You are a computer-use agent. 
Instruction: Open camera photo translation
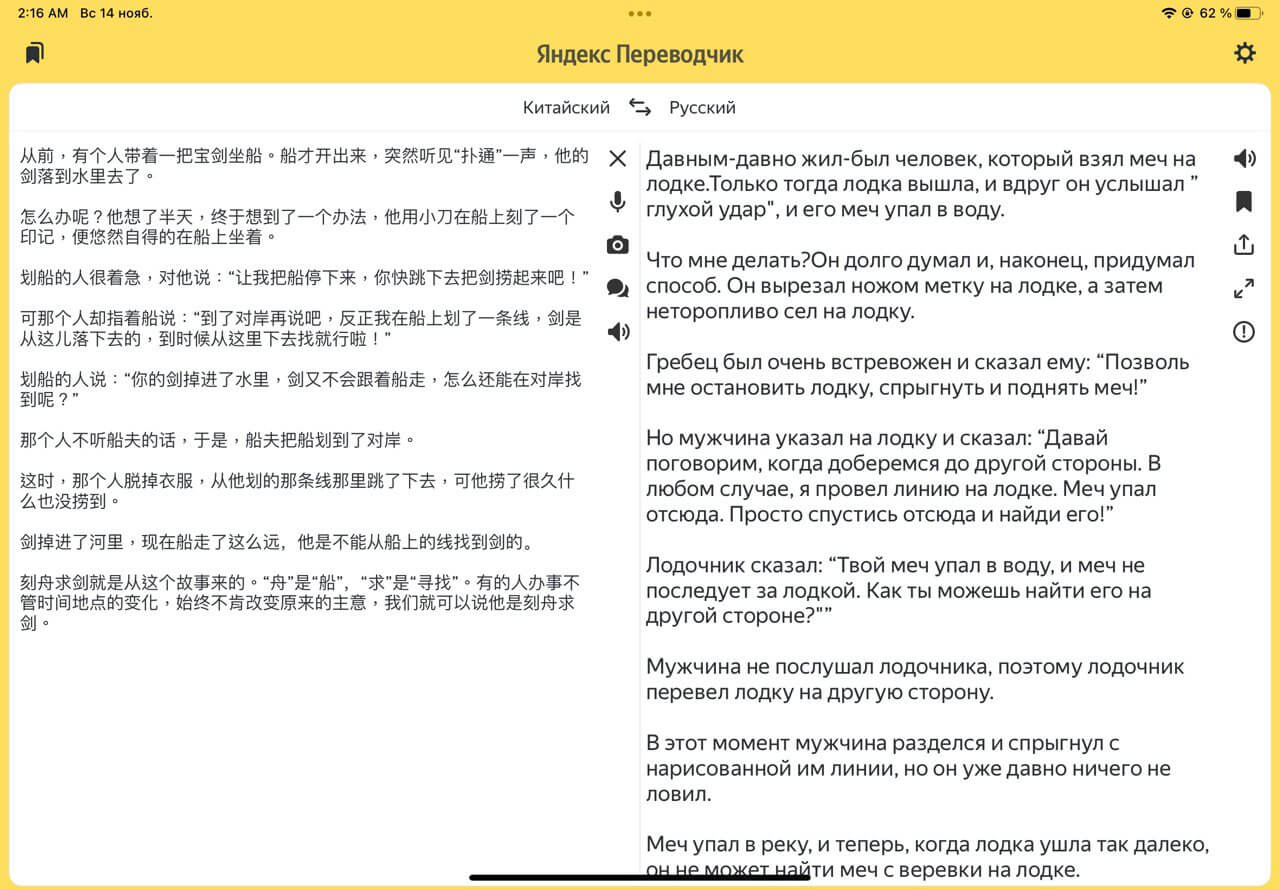618,245
